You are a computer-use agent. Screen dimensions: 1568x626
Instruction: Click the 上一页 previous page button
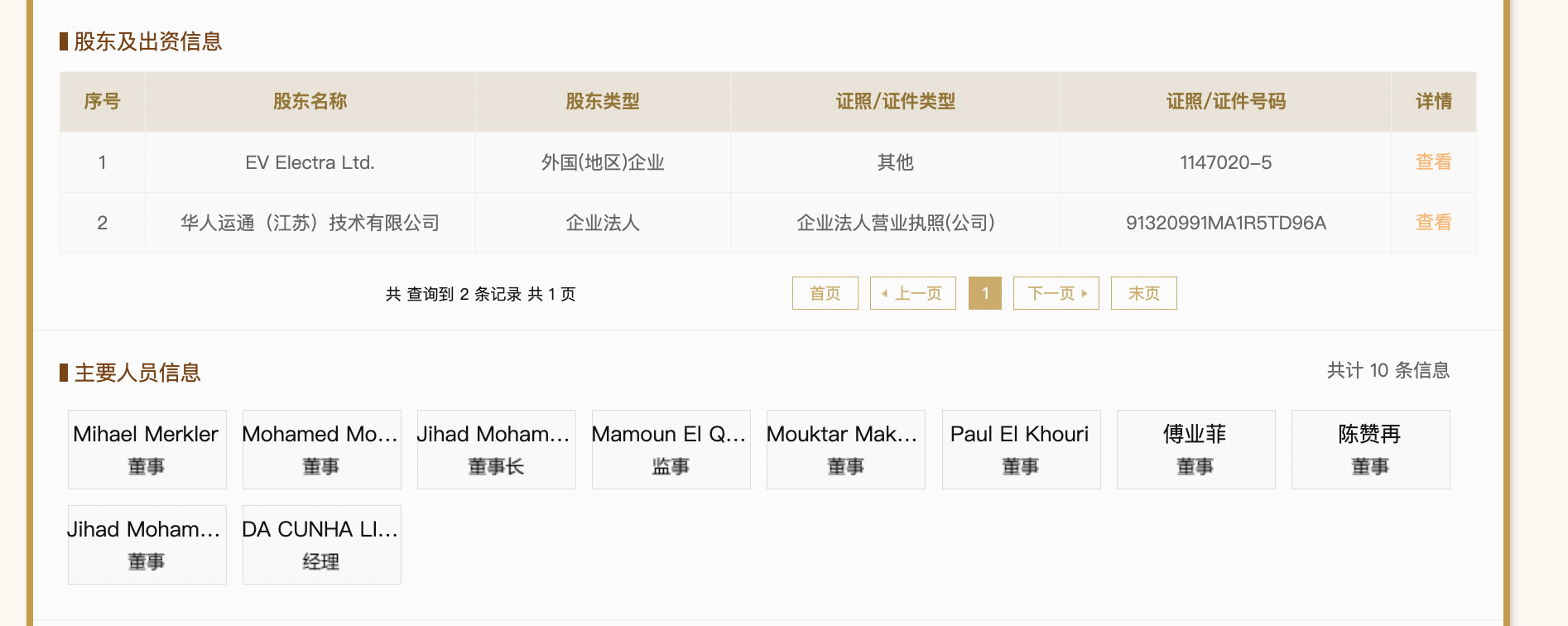(912, 293)
